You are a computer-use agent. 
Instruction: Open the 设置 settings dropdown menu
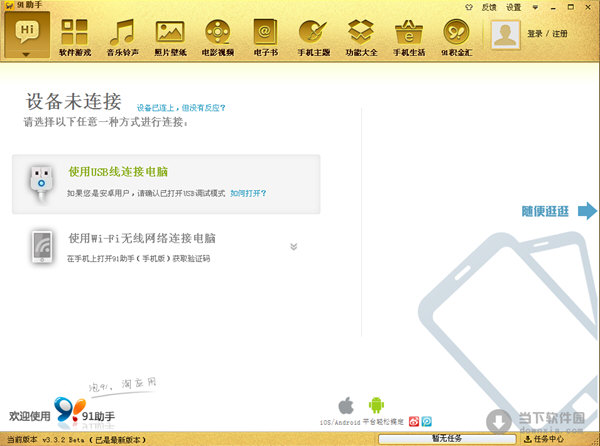point(516,7)
